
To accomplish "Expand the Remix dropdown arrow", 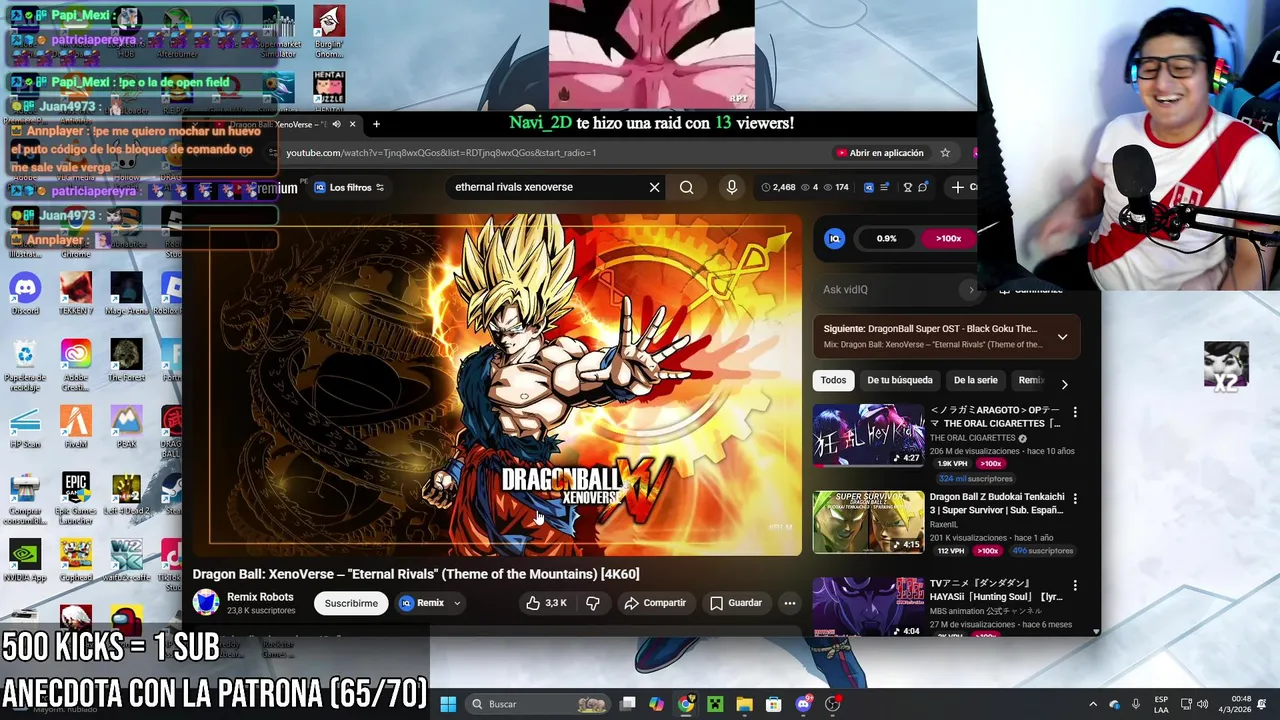I will 457,603.
